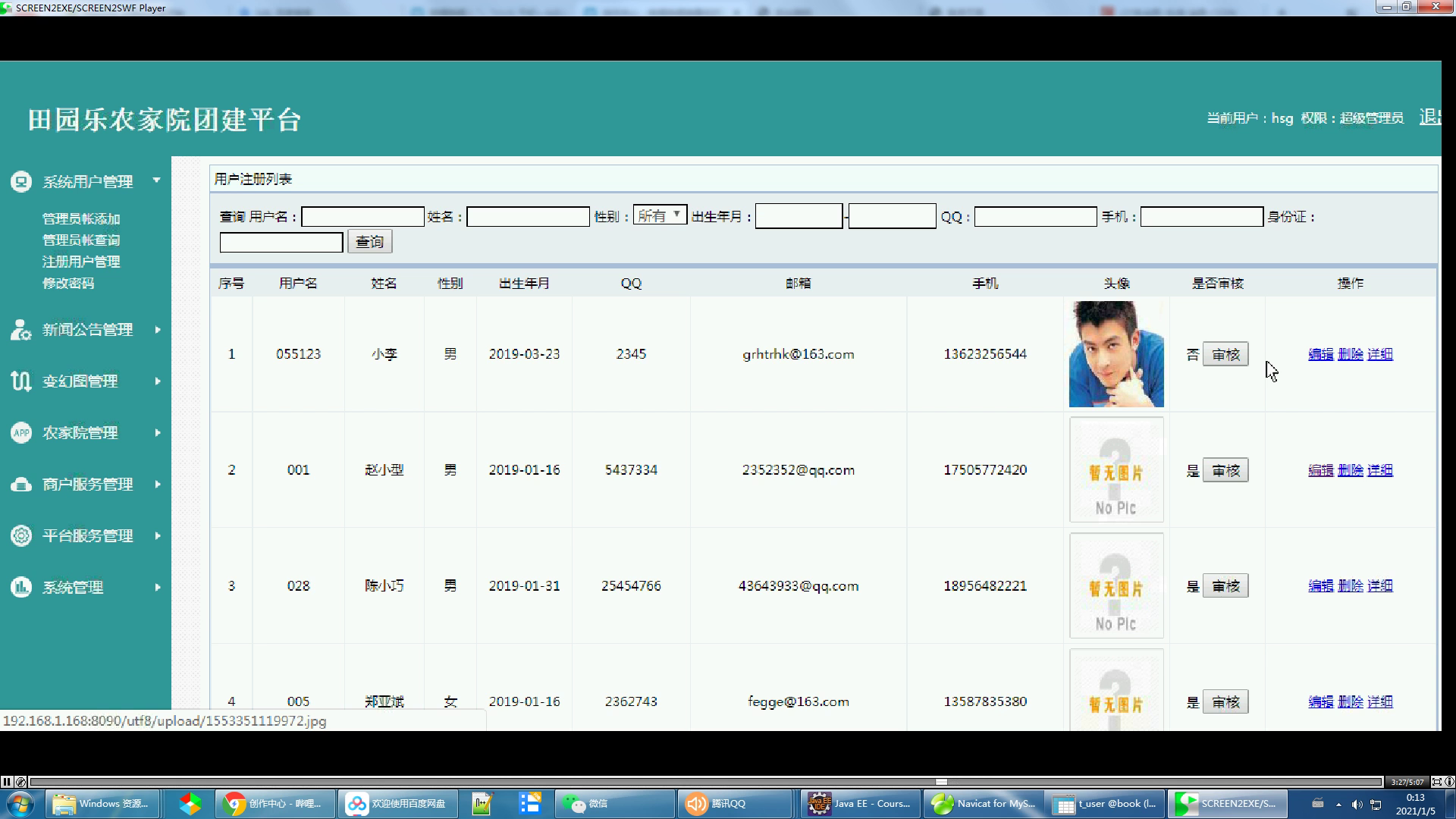
Task: Click the 用户名 search input field
Action: click(x=362, y=217)
